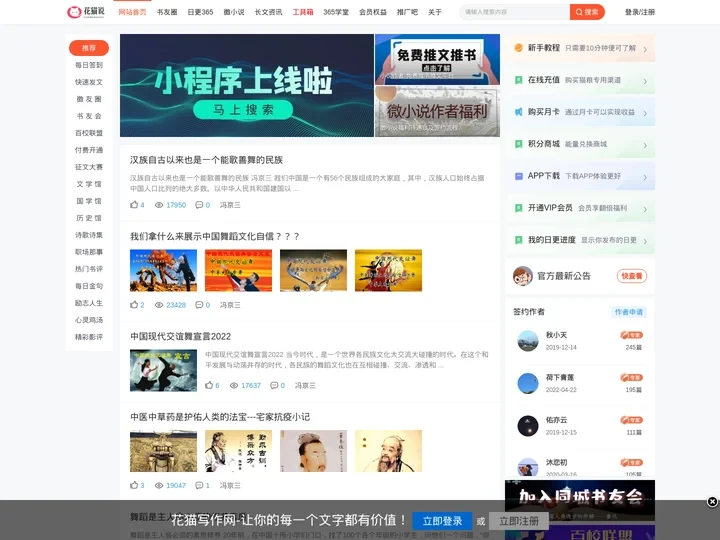Click the 积分商城 green icon
Screen dimensions: 720x540
[518, 144]
